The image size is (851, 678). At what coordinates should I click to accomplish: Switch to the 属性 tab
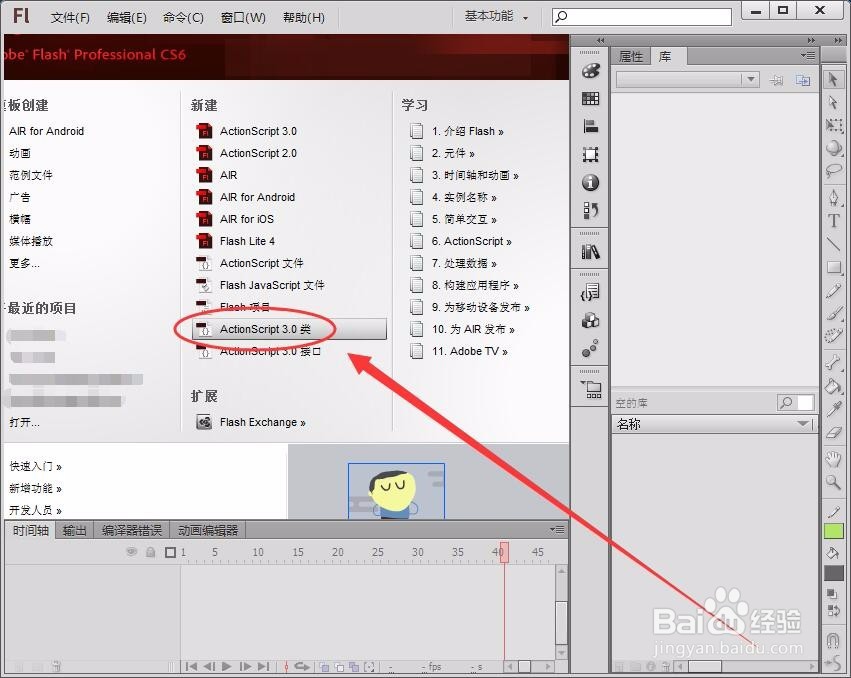pyautogui.click(x=631, y=56)
